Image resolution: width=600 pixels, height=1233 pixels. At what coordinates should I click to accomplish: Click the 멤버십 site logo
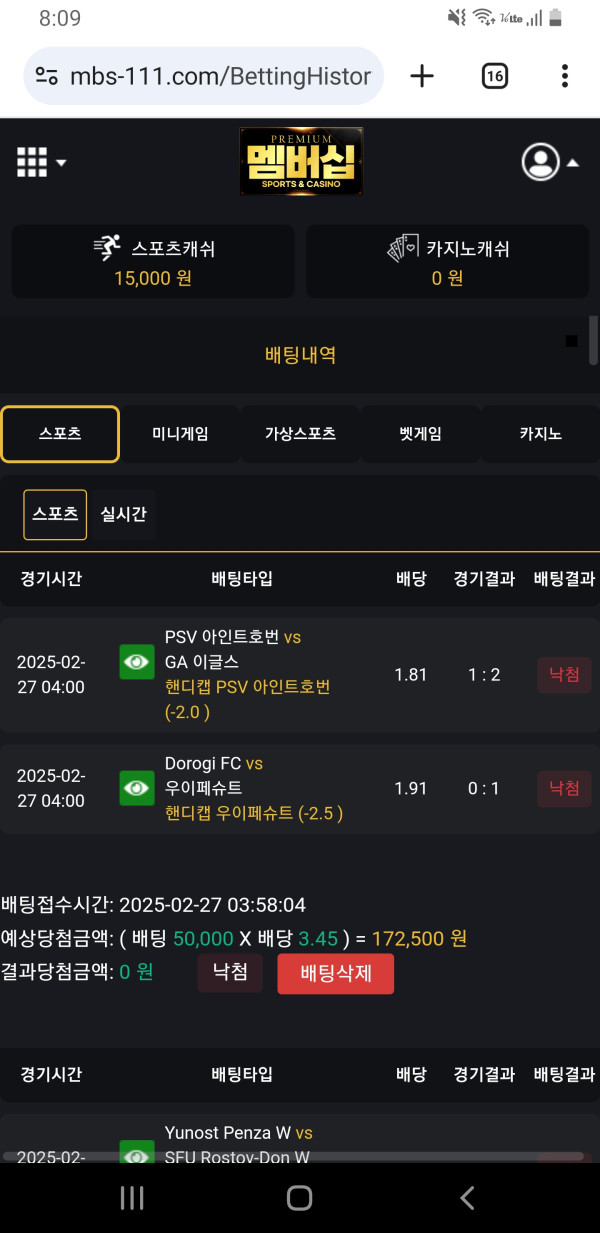tap(300, 161)
